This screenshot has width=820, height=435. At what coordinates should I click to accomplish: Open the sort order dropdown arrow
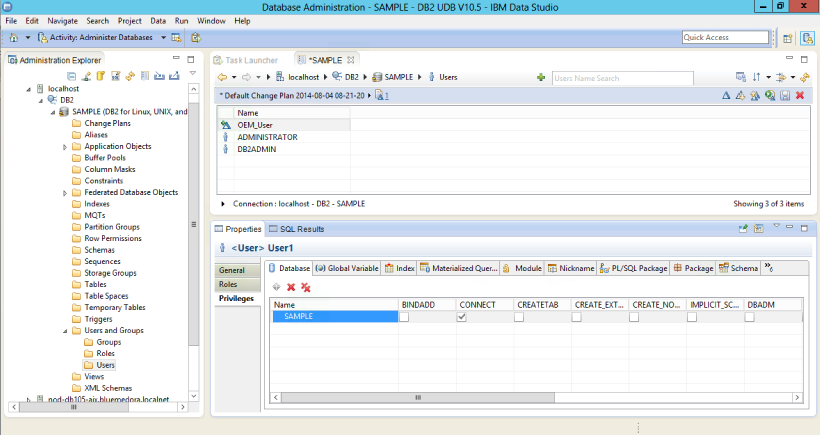tap(768, 77)
